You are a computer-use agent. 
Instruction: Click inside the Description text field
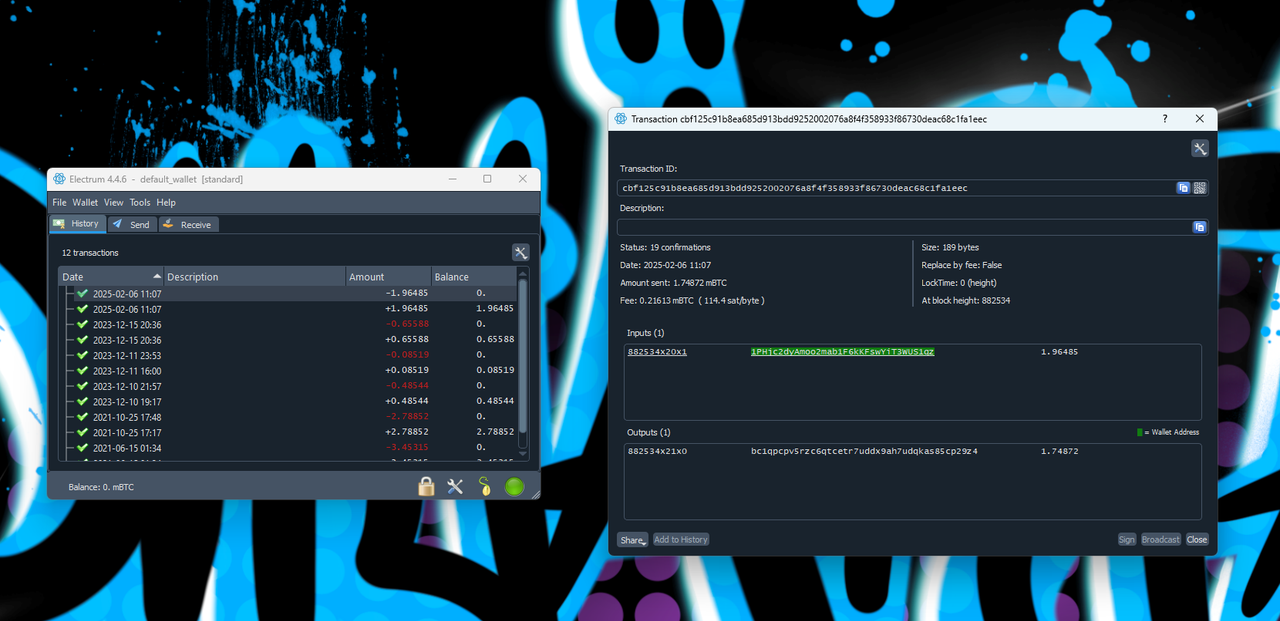point(904,227)
